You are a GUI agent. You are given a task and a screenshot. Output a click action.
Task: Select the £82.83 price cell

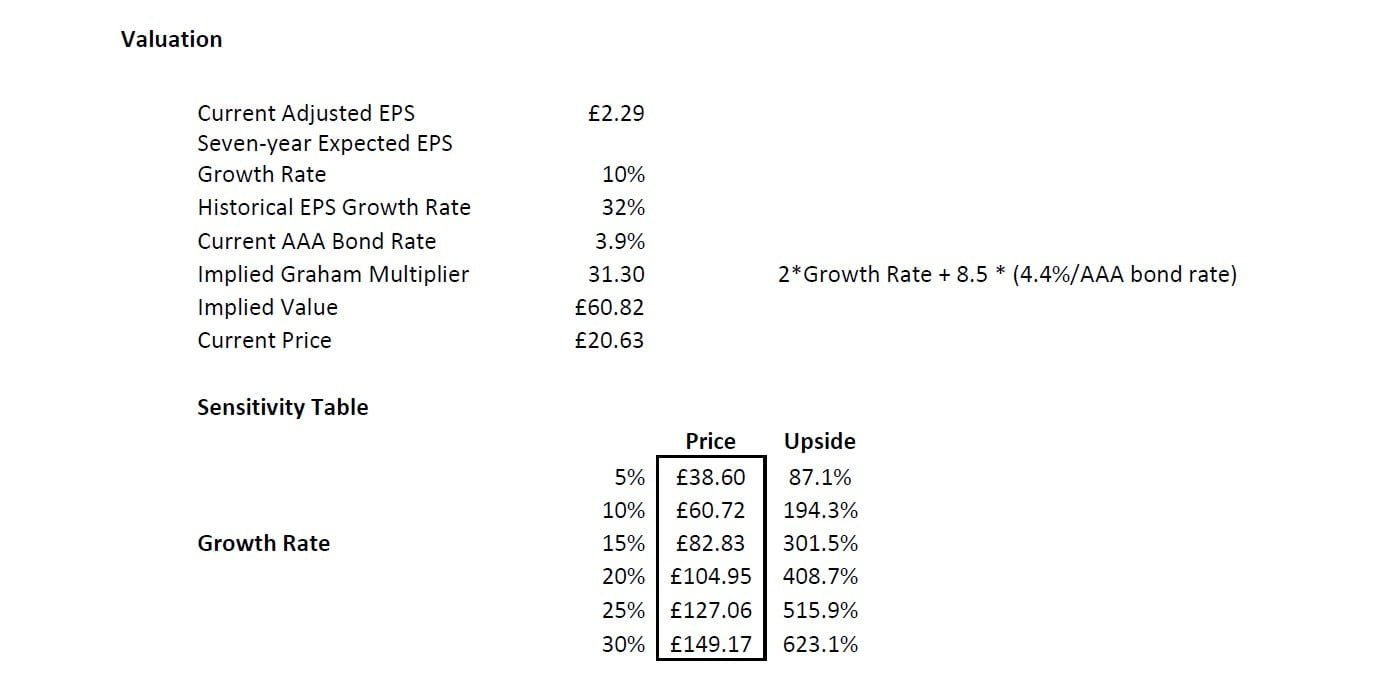tap(710, 543)
